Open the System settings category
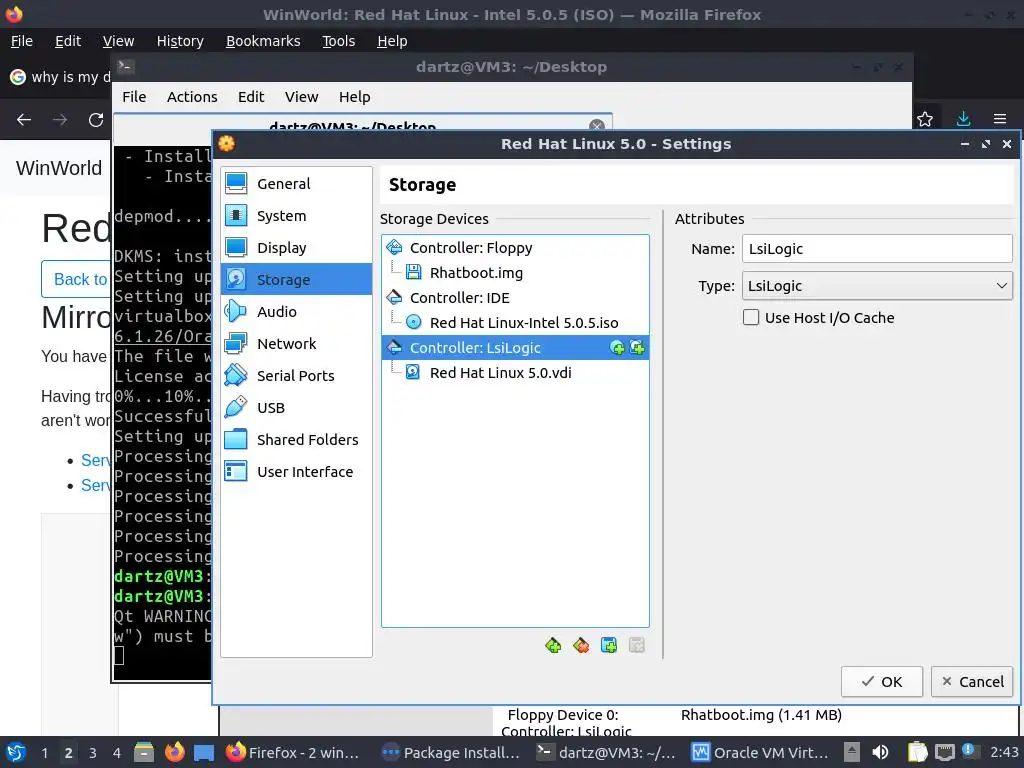This screenshot has height=768, width=1024. [296, 216]
